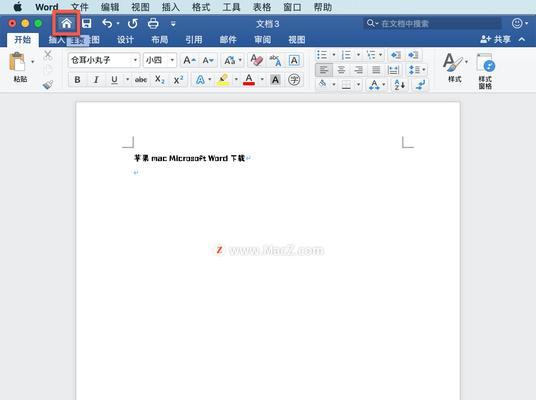The image size is (536, 400).
Task: Sort text with A-Z icon
Action: [x=400, y=84]
